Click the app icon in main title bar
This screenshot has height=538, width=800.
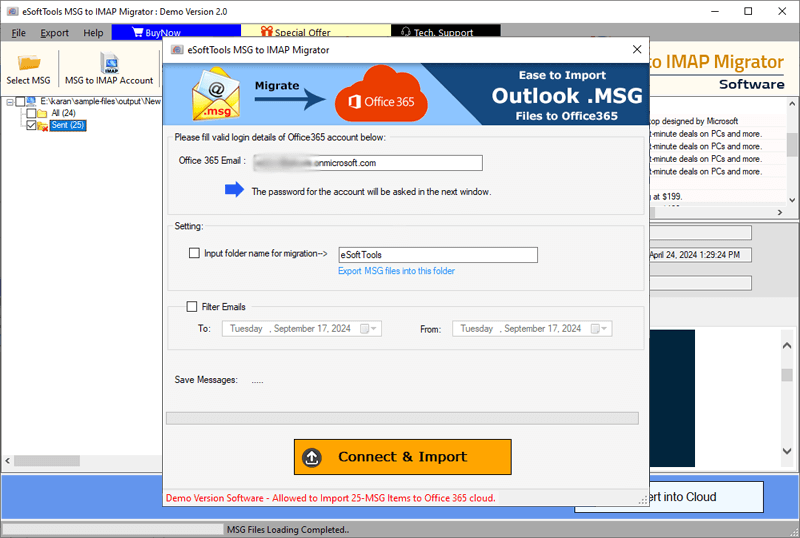click(12, 11)
